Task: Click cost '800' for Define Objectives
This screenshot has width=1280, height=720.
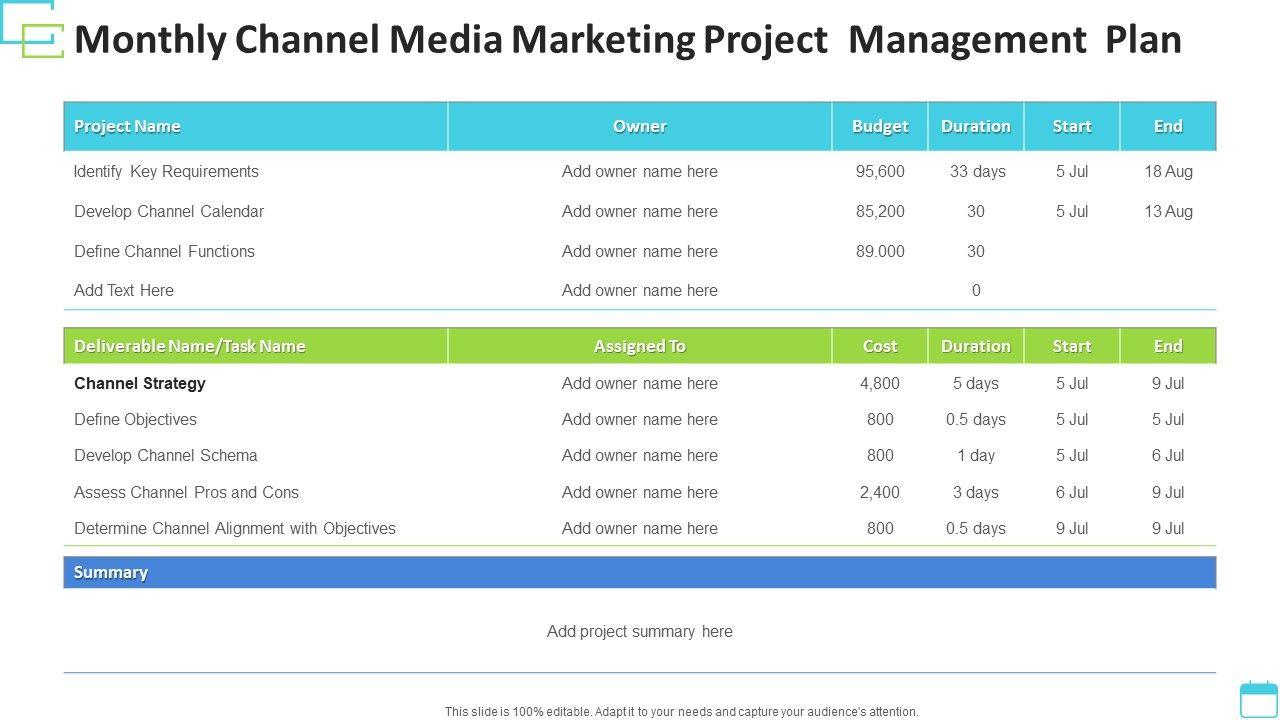Action: click(880, 419)
